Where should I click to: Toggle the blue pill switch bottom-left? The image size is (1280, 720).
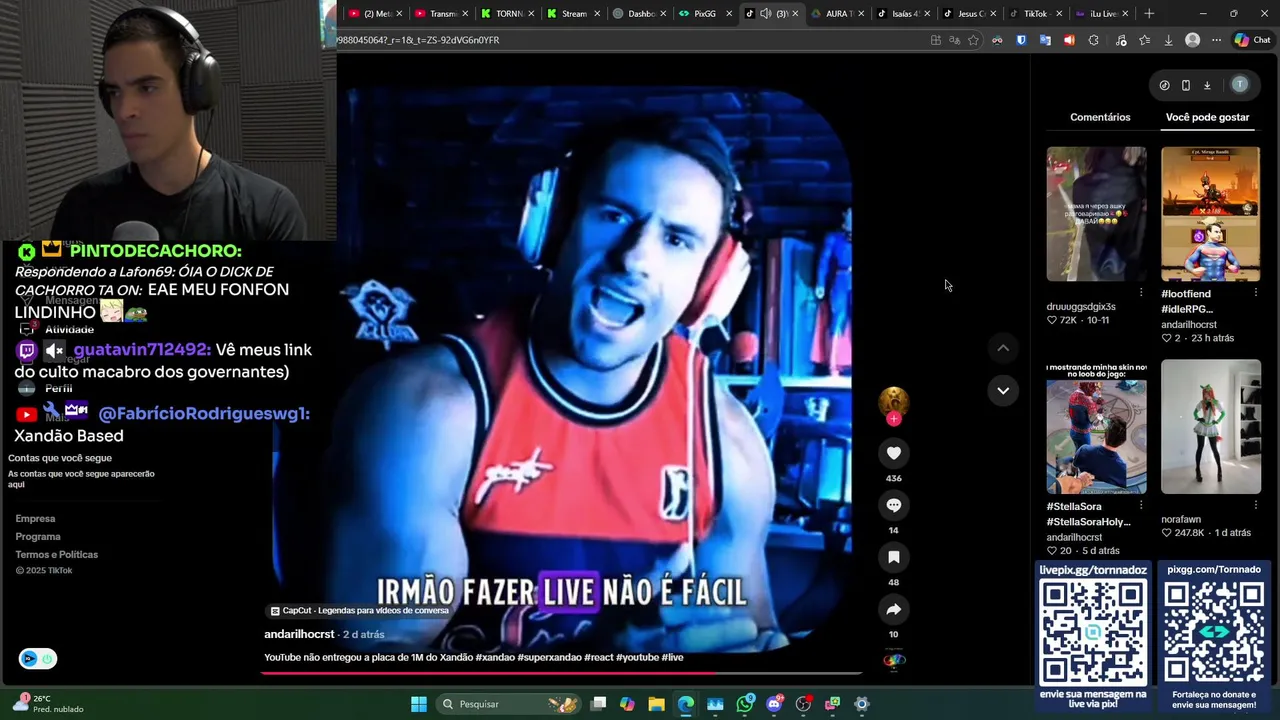[x=38, y=658]
